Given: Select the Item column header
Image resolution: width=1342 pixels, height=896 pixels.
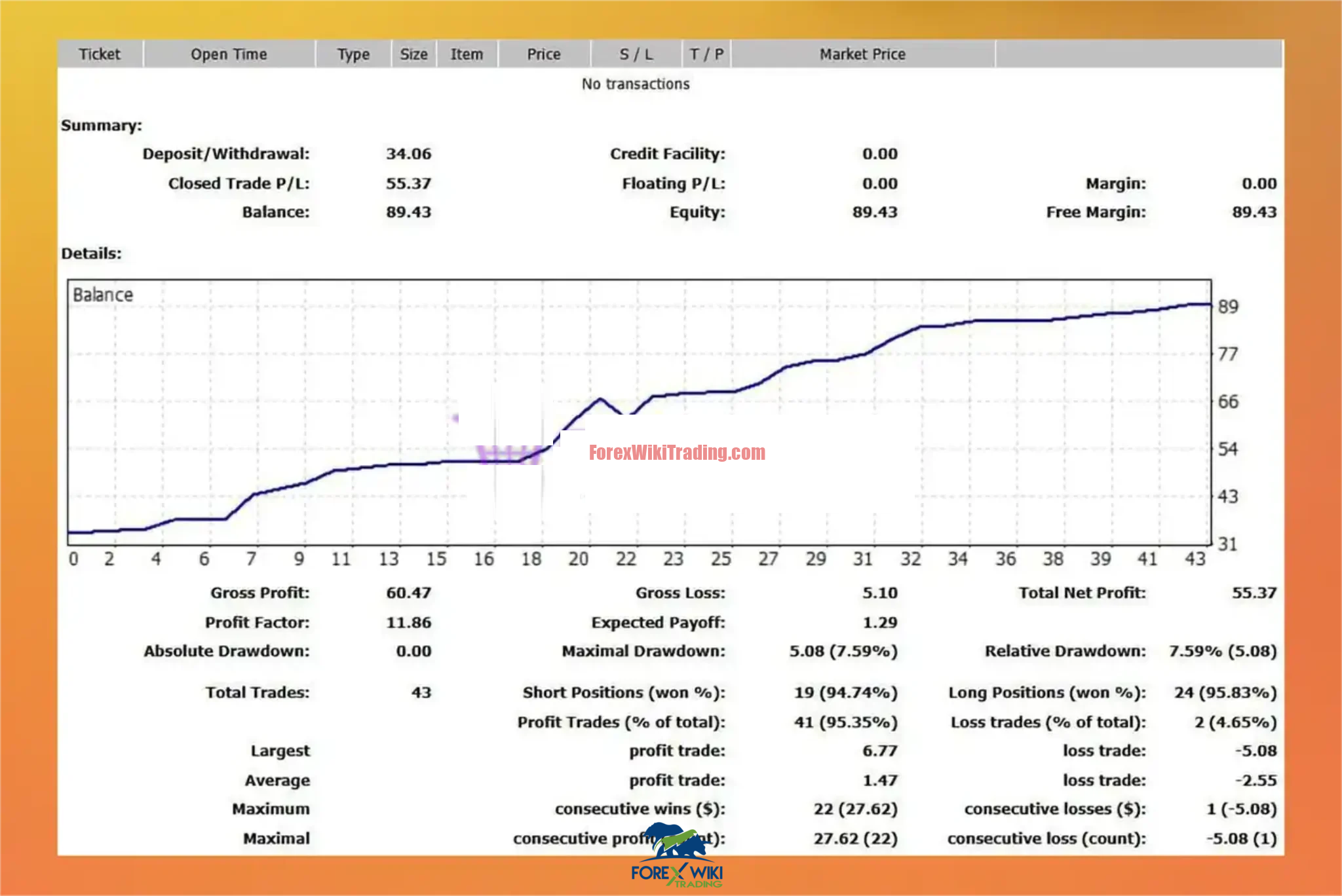Looking at the screenshot, I should (x=467, y=54).
